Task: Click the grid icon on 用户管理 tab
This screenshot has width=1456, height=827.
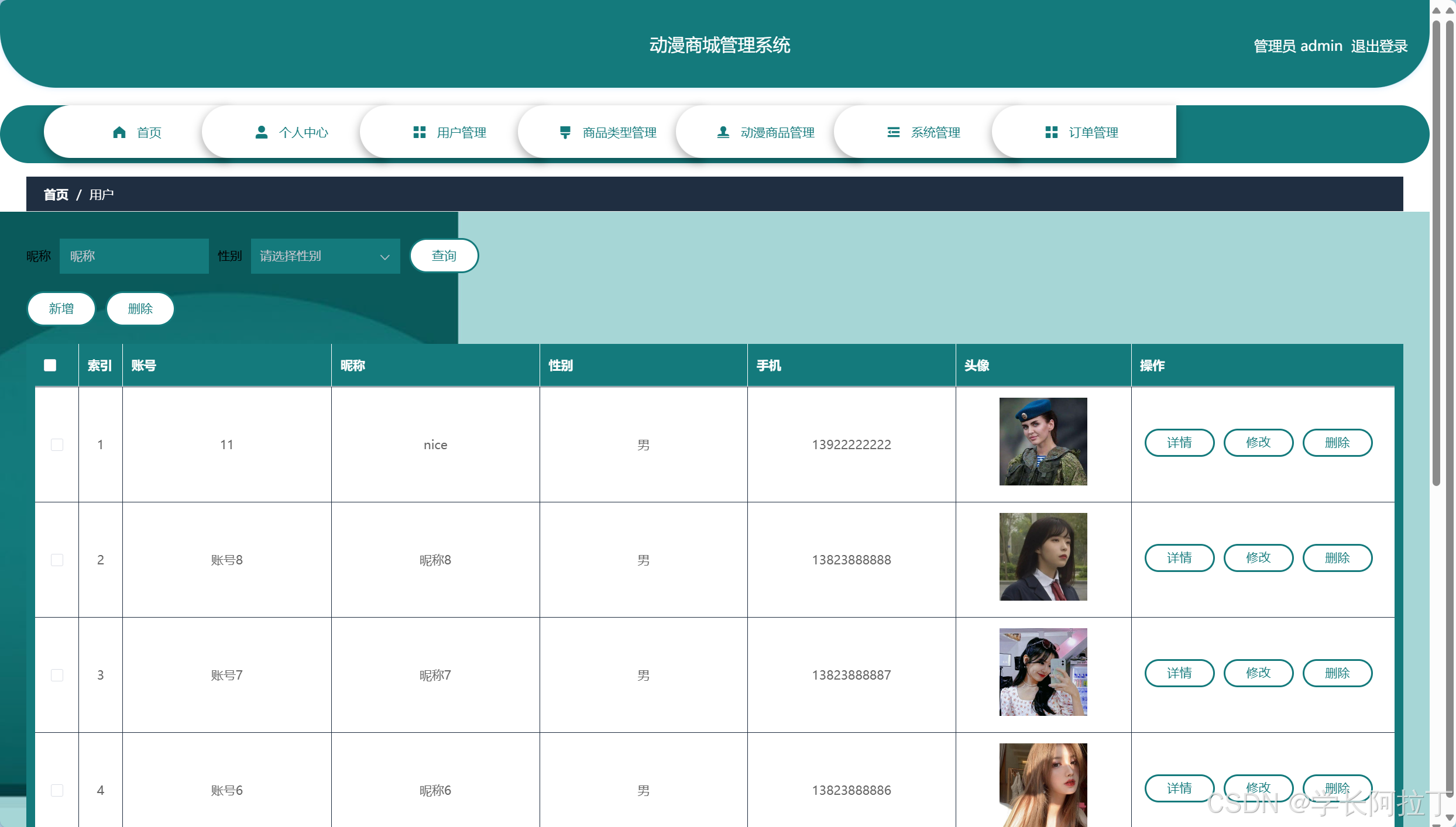Action: 419,132
